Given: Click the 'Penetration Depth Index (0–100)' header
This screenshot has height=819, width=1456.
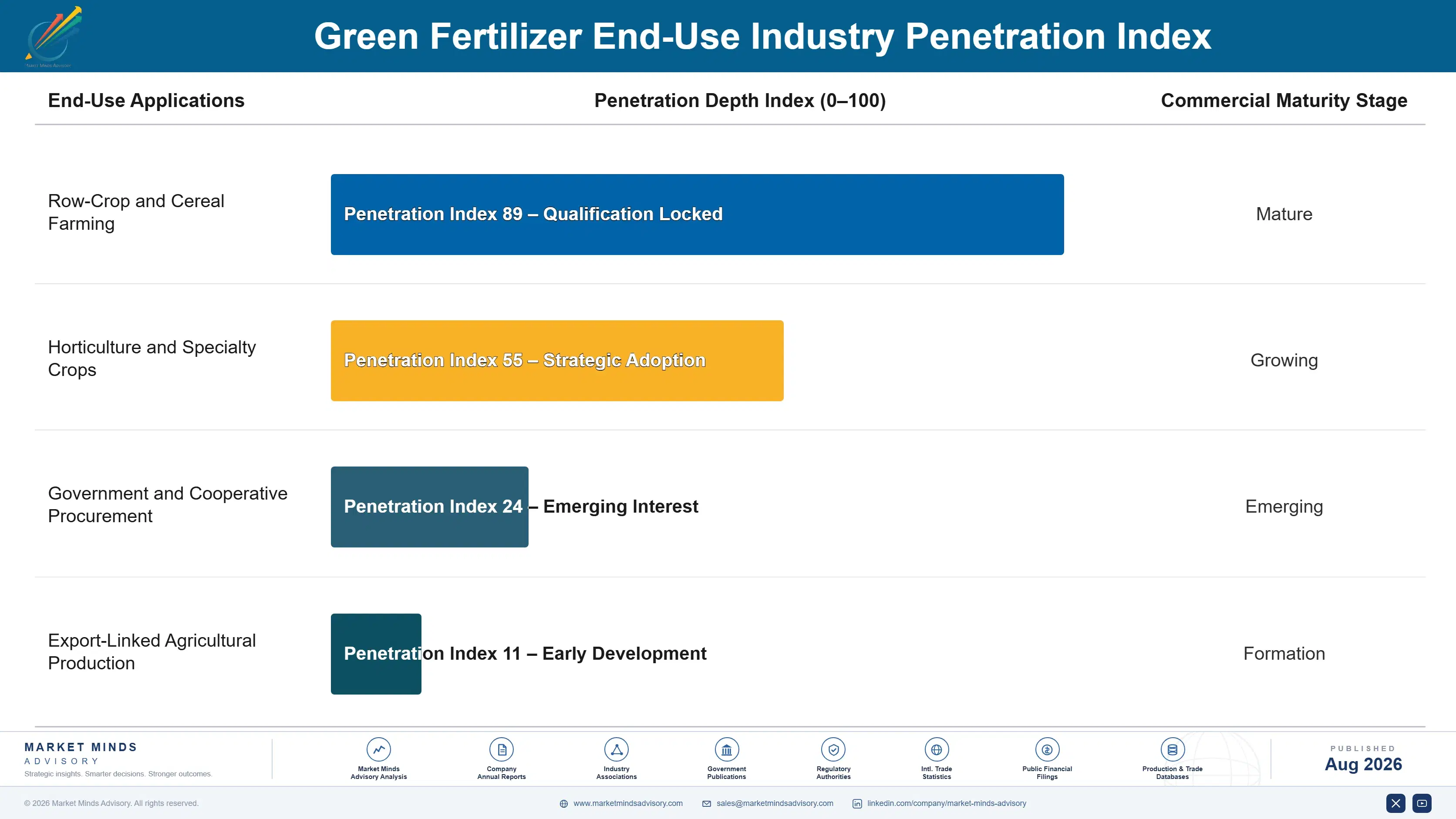Looking at the screenshot, I should 740,101.
